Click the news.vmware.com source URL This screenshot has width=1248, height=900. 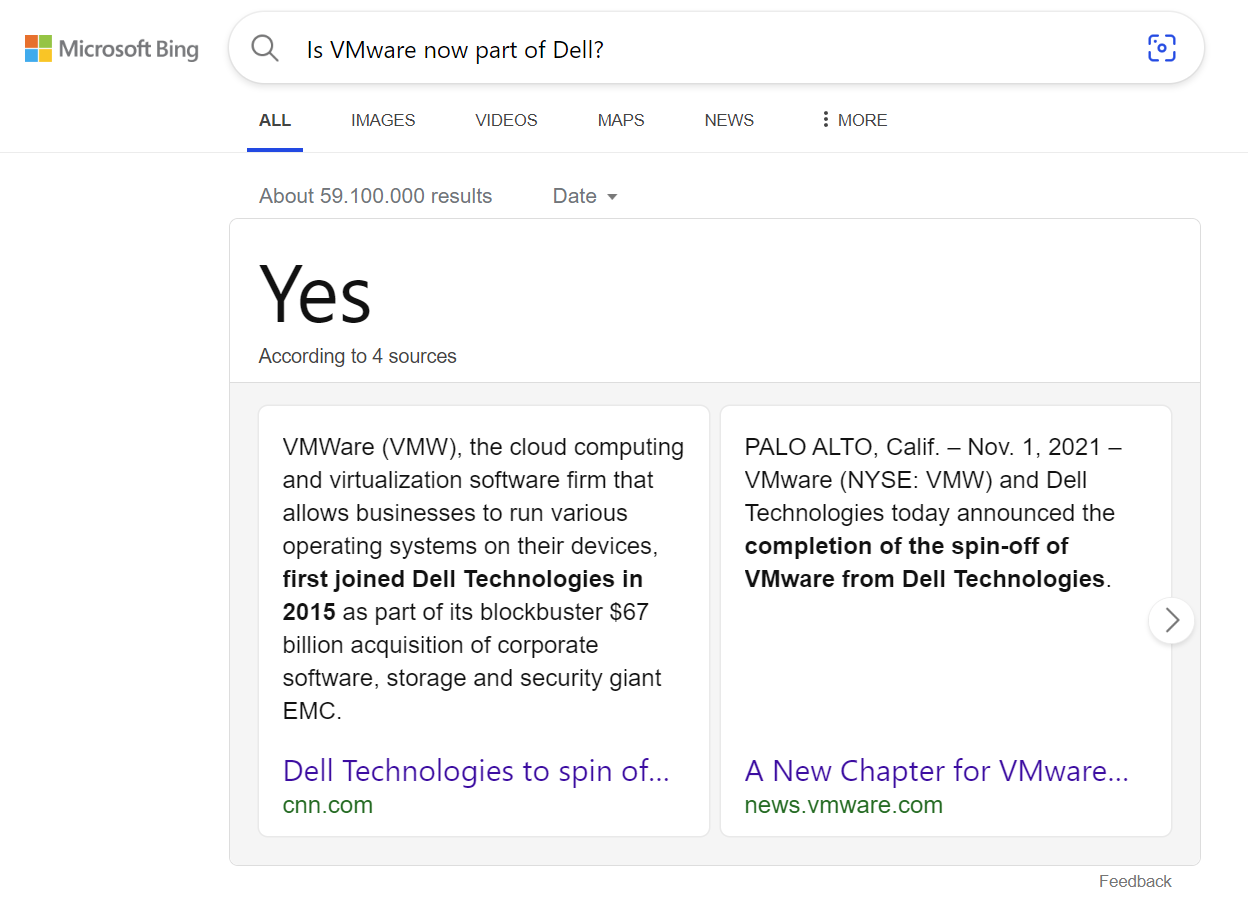click(x=843, y=805)
